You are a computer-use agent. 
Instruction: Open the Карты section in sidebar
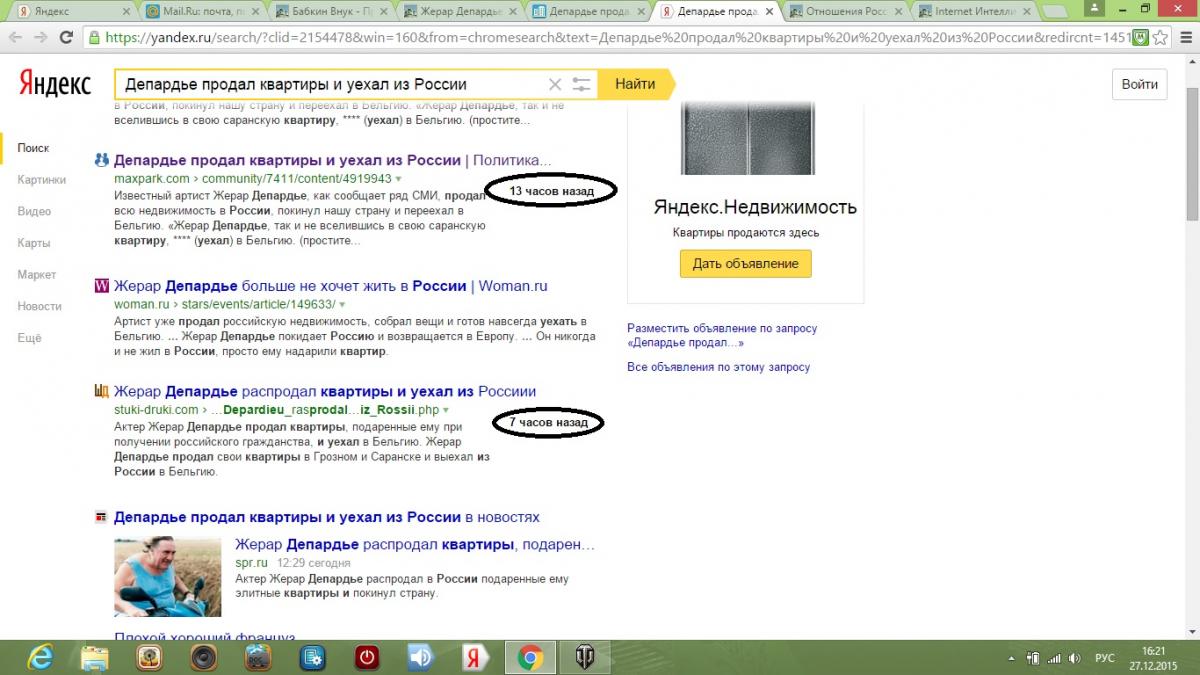(33, 243)
